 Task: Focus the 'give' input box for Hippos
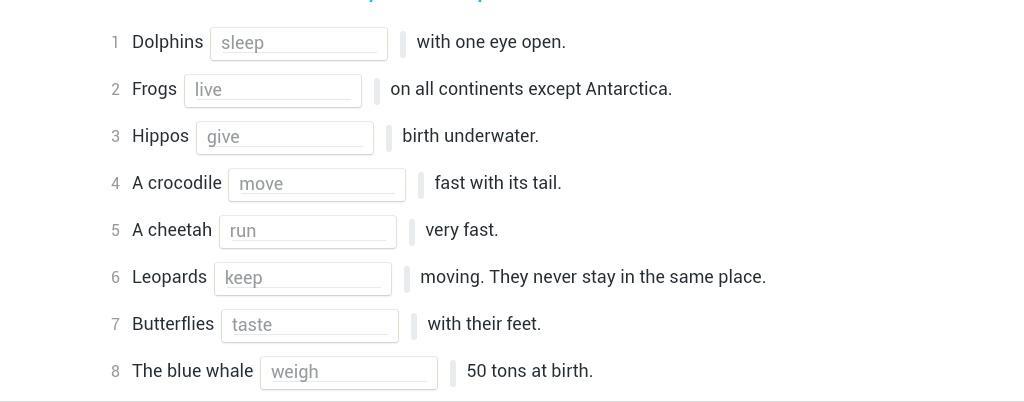[x=284, y=137]
